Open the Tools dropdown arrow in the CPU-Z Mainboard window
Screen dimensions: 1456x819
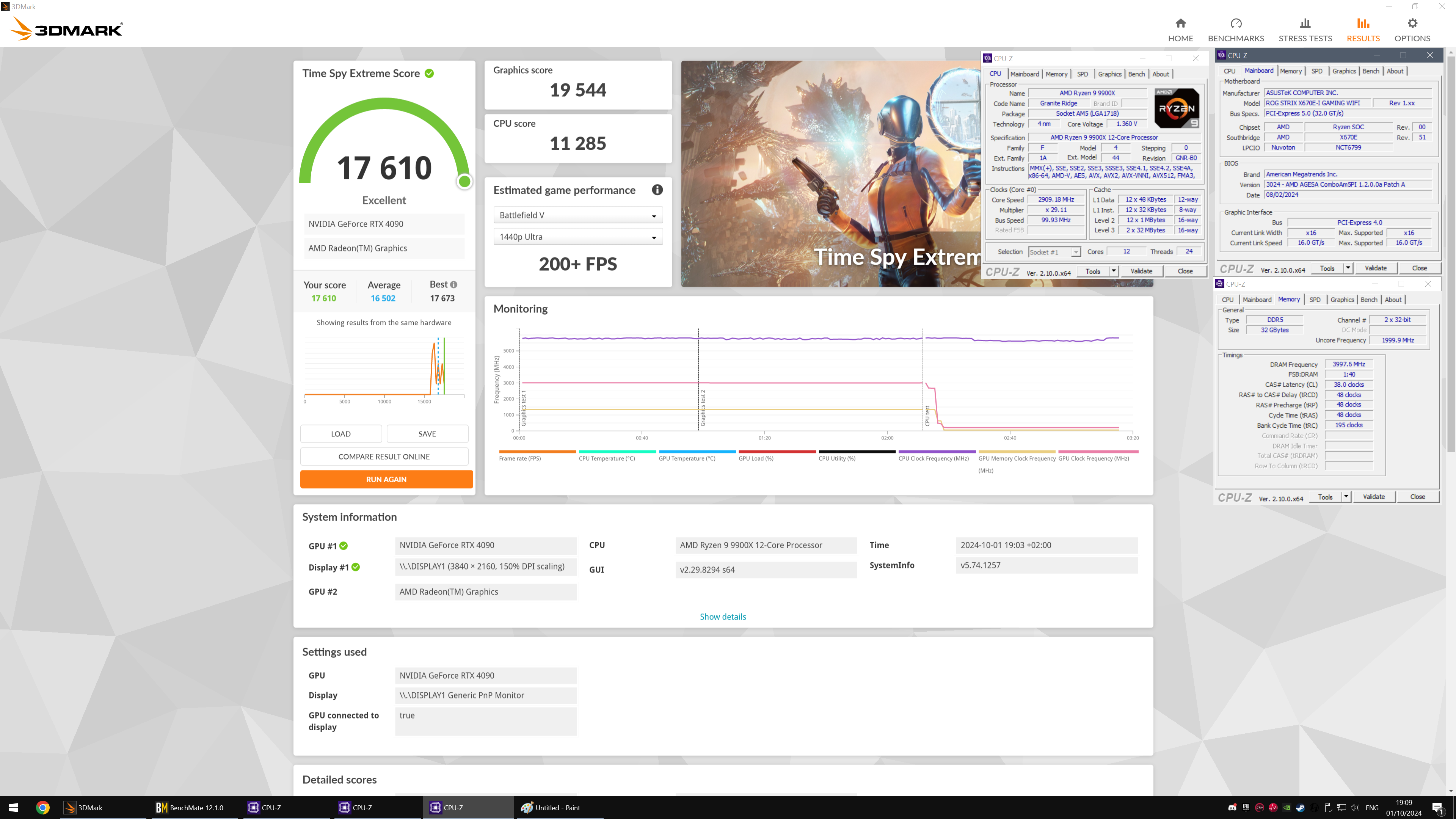tap(1348, 268)
